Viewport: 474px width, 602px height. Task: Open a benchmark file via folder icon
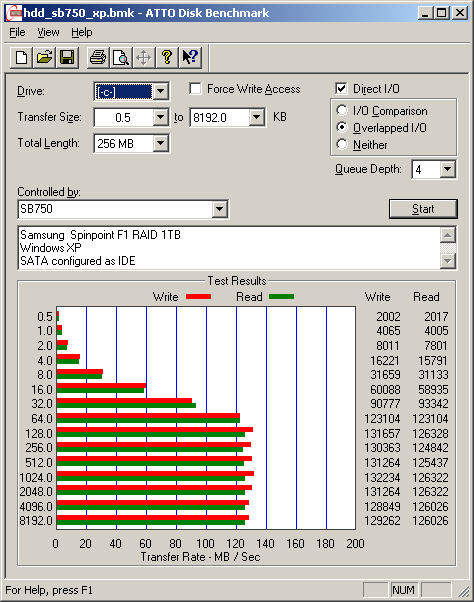(x=44, y=58)
